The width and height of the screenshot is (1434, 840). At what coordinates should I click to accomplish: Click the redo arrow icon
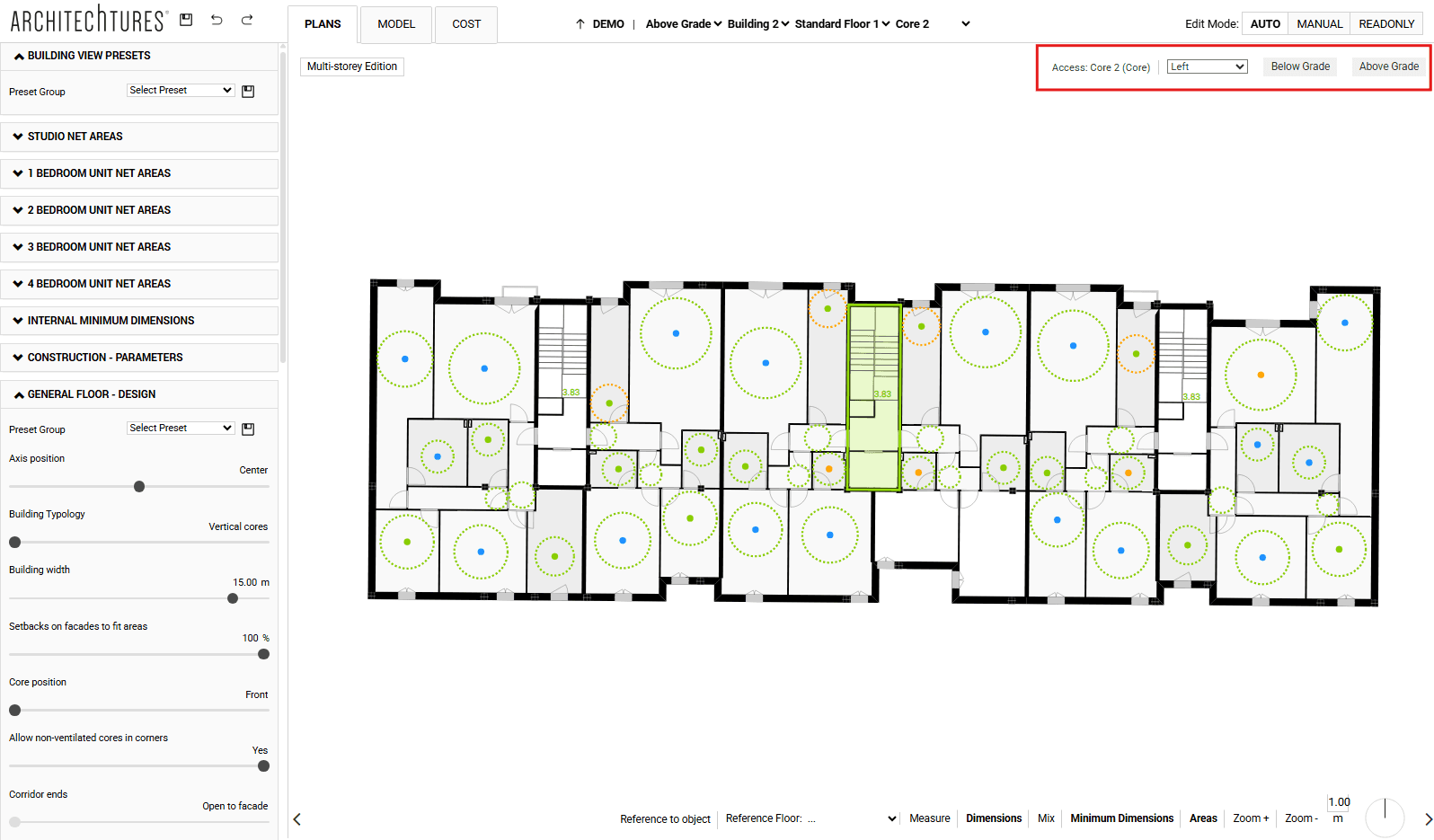coord(247,20)
